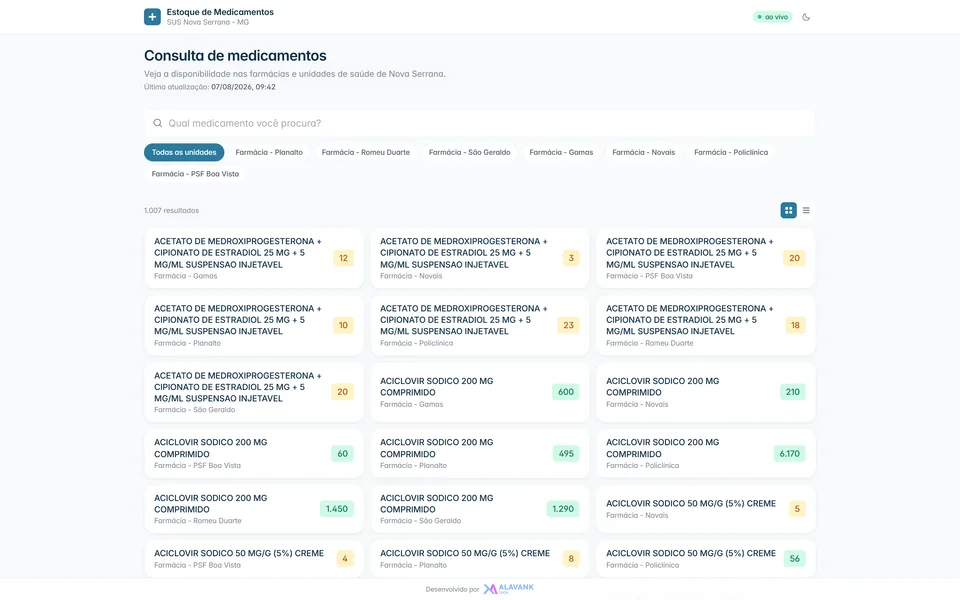Open Aciclovir creme card for Farmácia - Policlínica
The width and height of the screenshot is (960, 600).
click(706, 558)
